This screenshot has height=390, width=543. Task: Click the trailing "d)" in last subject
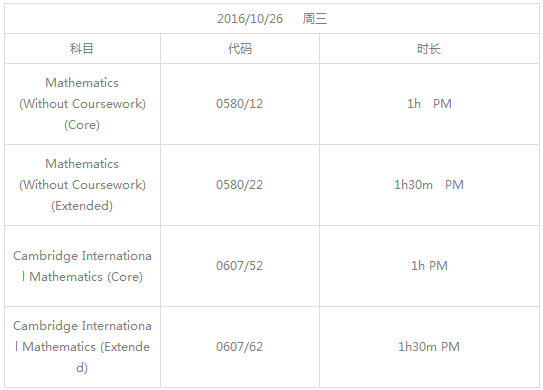pyautogui.click(x=82, y=368)
